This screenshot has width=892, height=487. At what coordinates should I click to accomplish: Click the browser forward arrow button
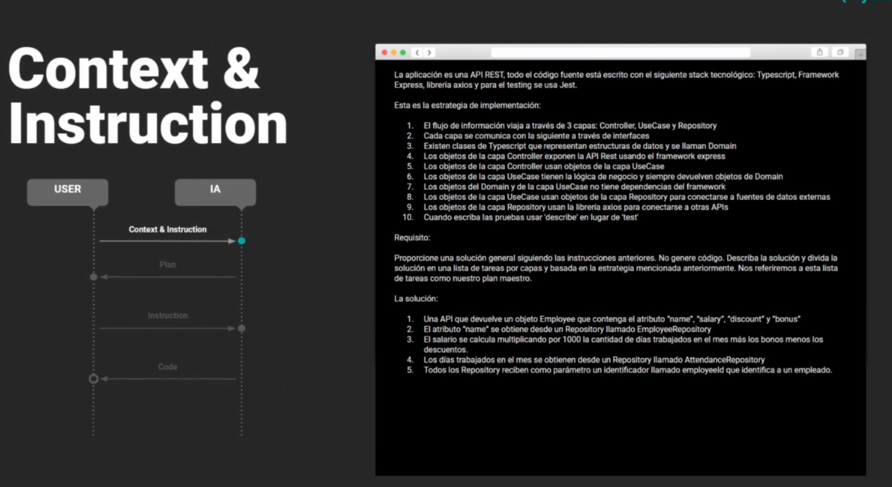point(429,52)
